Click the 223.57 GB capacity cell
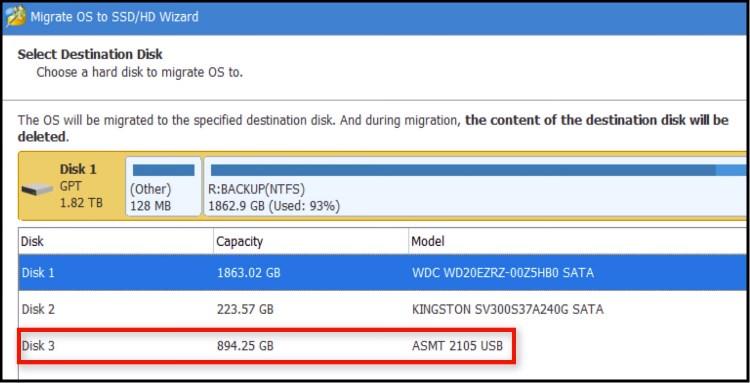This screenshot has height=383, width=750. tap(245, 309)
